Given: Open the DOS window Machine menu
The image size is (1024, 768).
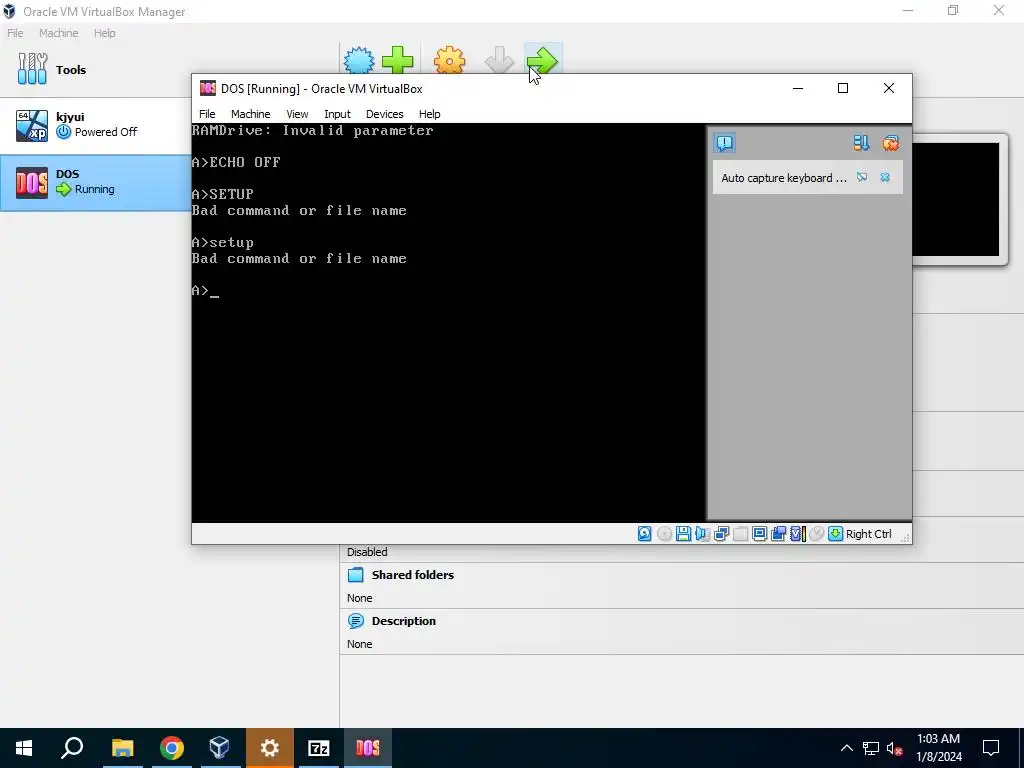Looking at the screenshot, I should click(250, 114).
